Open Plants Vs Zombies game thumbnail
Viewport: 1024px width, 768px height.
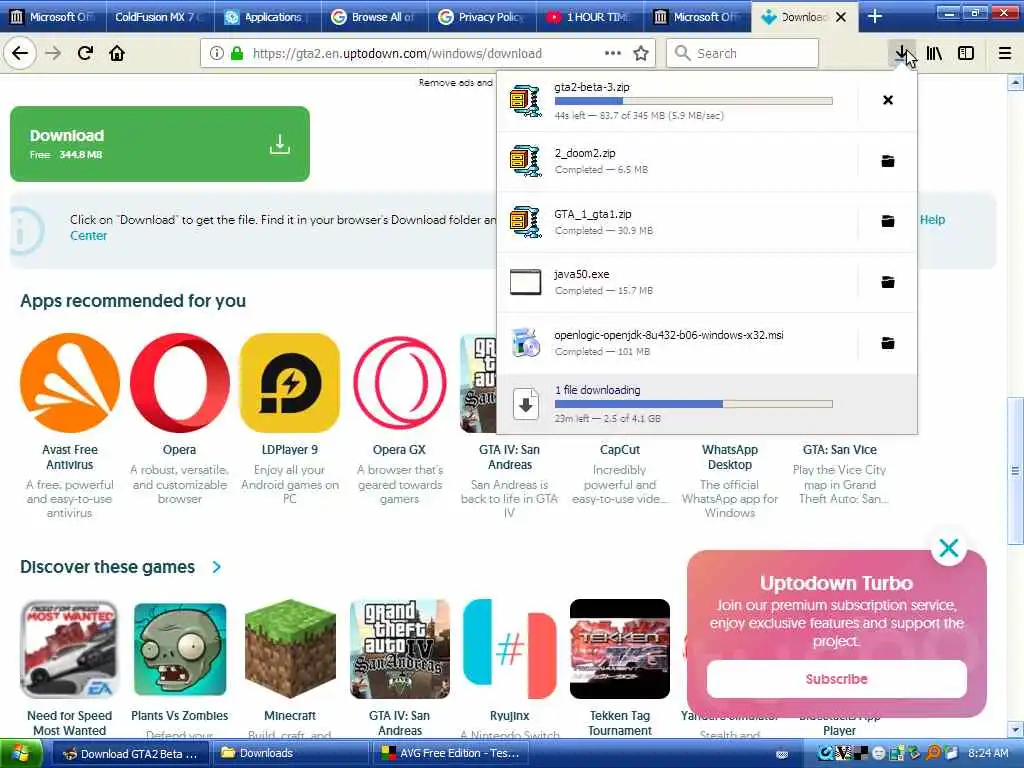click(180, 649)
